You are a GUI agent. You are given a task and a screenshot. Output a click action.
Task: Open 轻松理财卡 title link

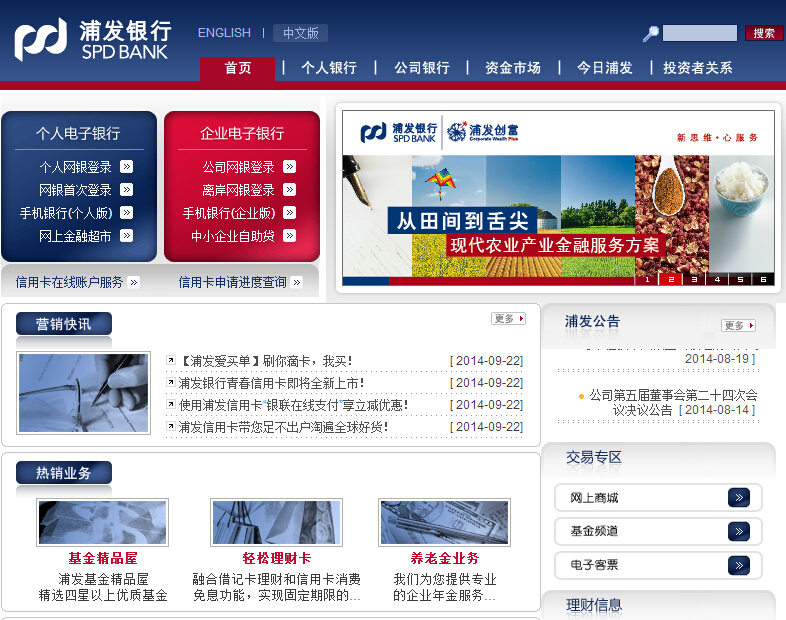(277, 558)
